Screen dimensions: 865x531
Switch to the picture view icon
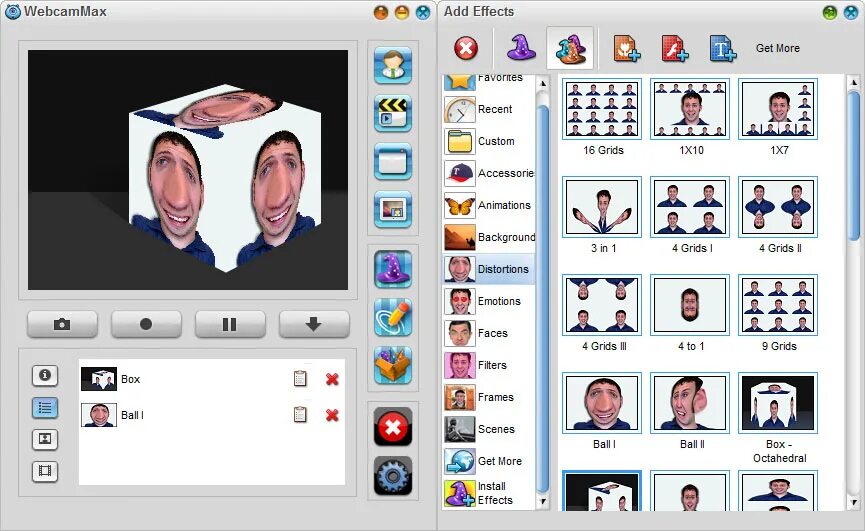pos(45,439)
